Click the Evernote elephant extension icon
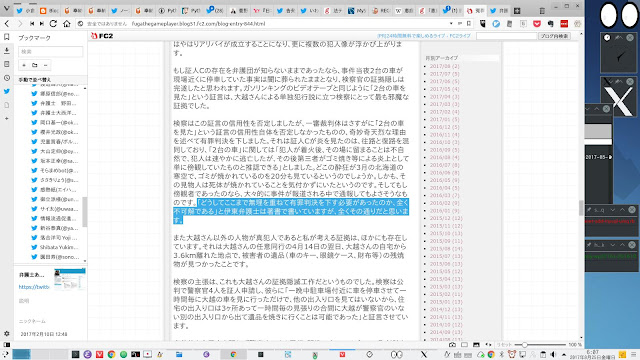Image resolution: width=640 pixels, height=360 pixels. [x=550, y=24]
